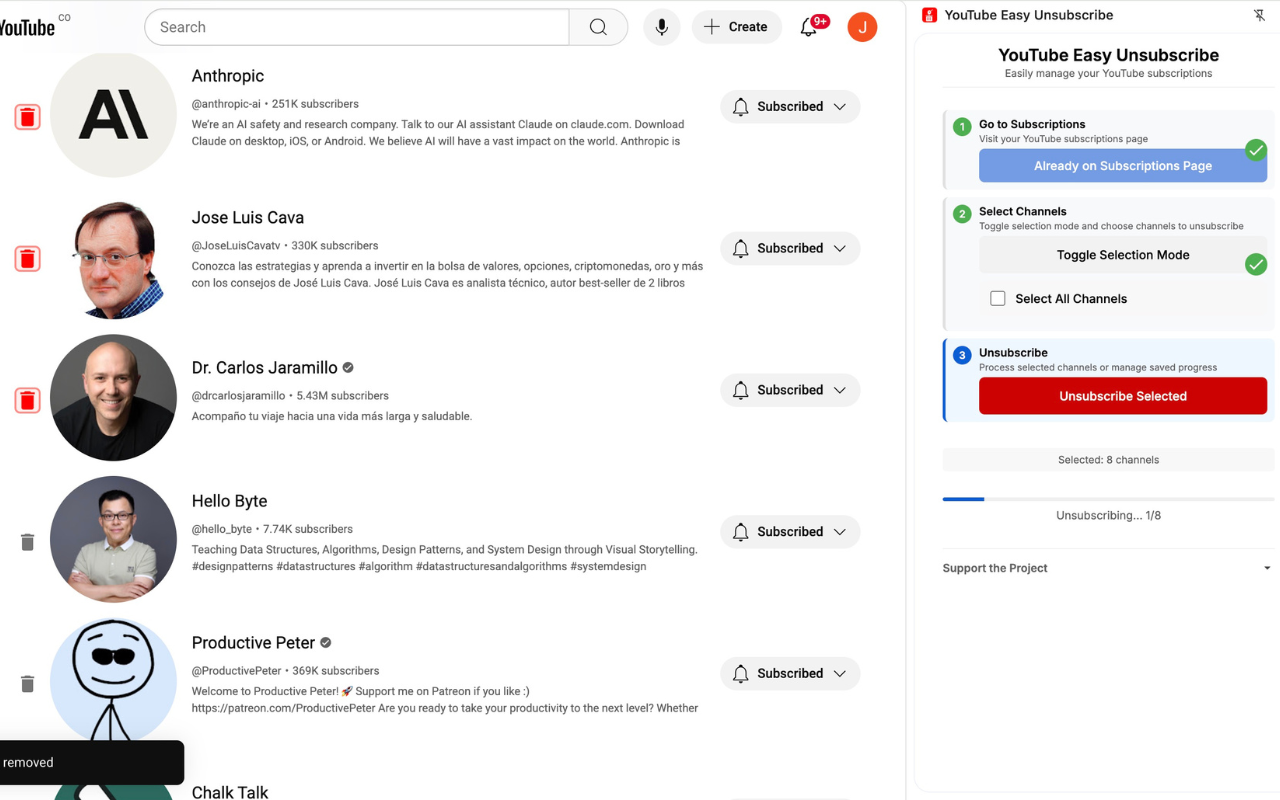
Task: Click Already on Subscriptions Page button
Action: (x=1123, y=166)
